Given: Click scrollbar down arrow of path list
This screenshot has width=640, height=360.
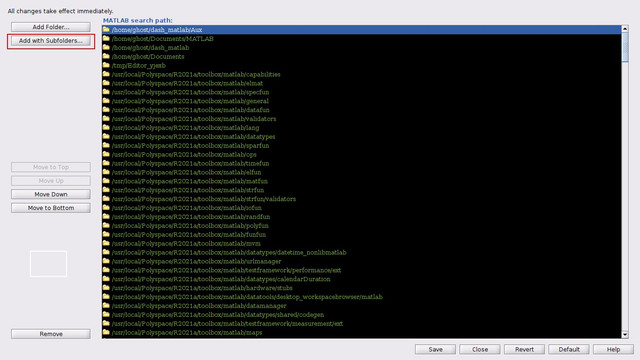Looking at the screenshot, I should [x=625, y=335].
